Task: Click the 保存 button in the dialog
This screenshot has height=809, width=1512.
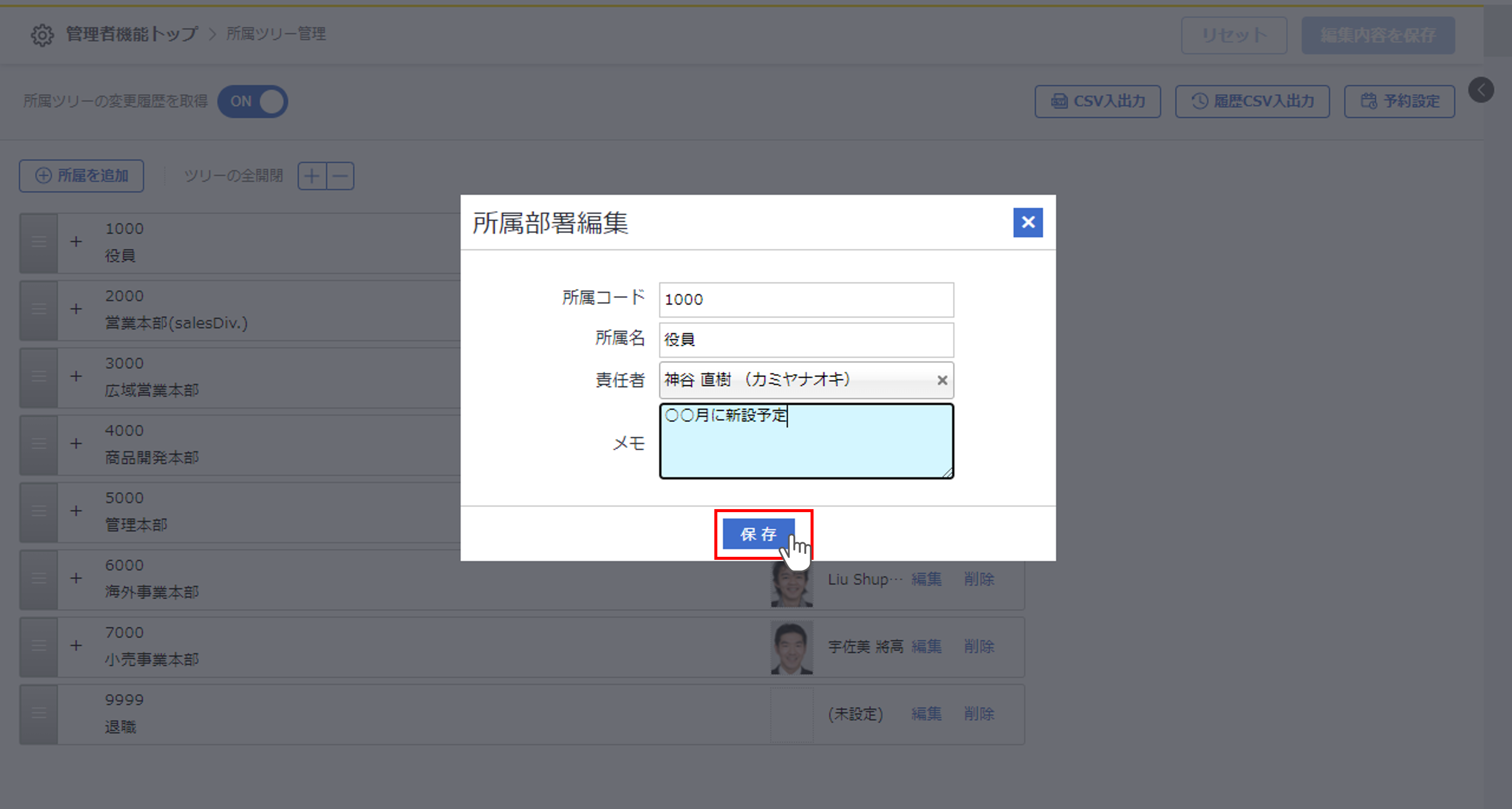Action: pyautogui.click(x=758, y=534)
